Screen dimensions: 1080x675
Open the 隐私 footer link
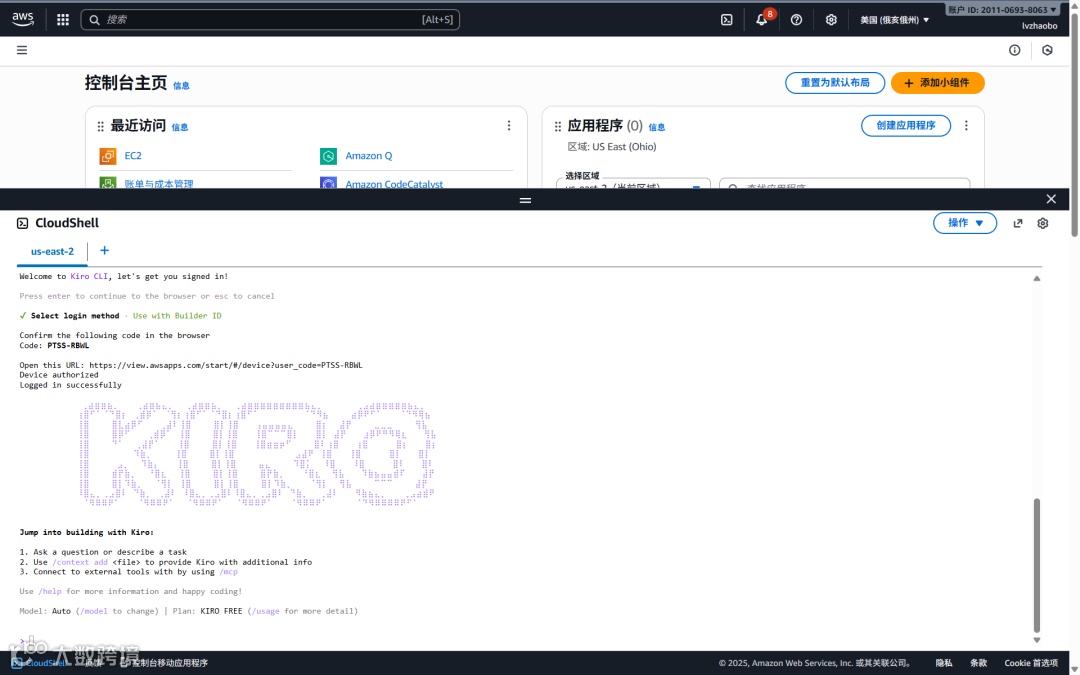944,663
